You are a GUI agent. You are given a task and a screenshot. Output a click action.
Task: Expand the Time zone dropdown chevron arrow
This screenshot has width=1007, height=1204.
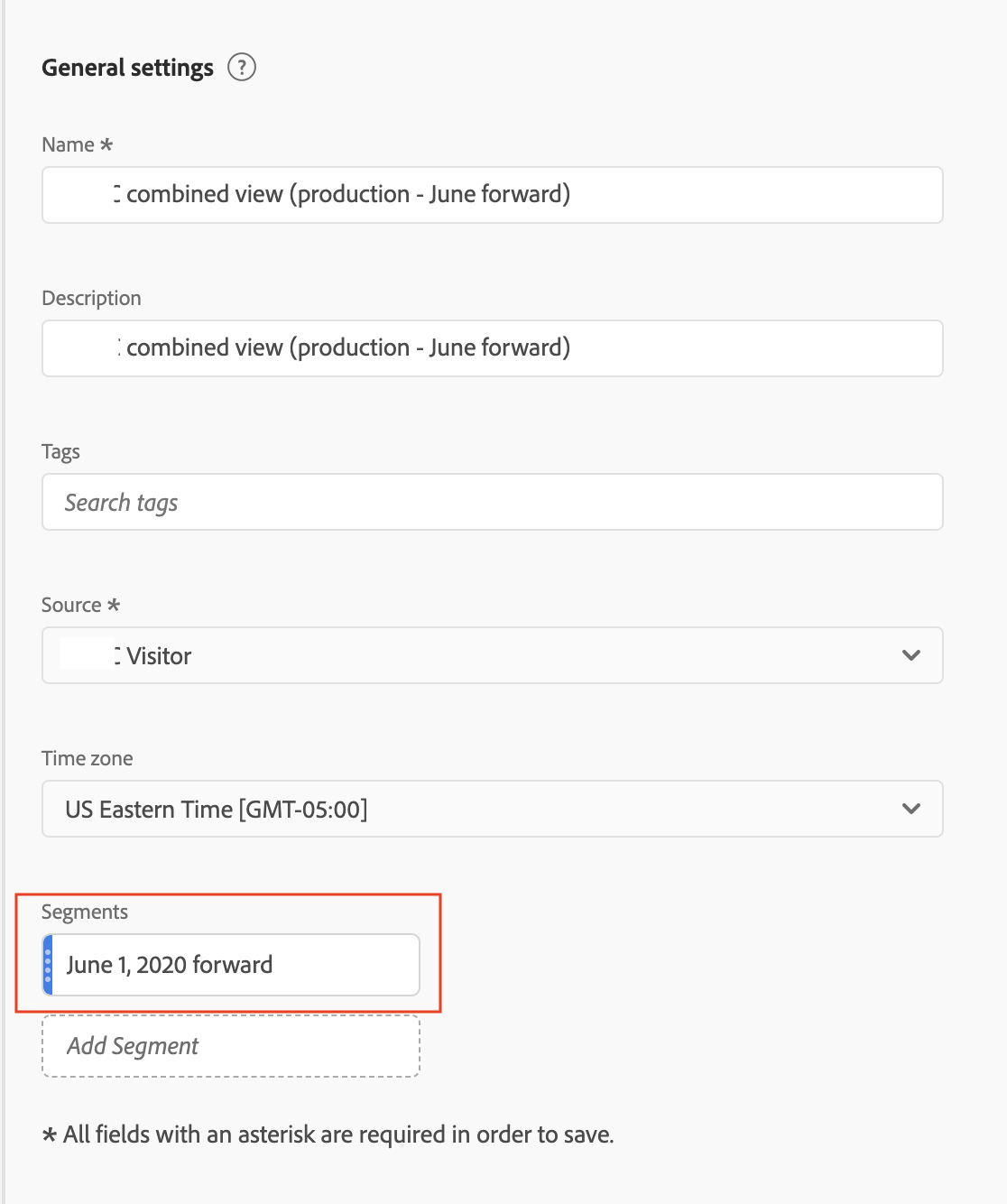click(910, 809)
